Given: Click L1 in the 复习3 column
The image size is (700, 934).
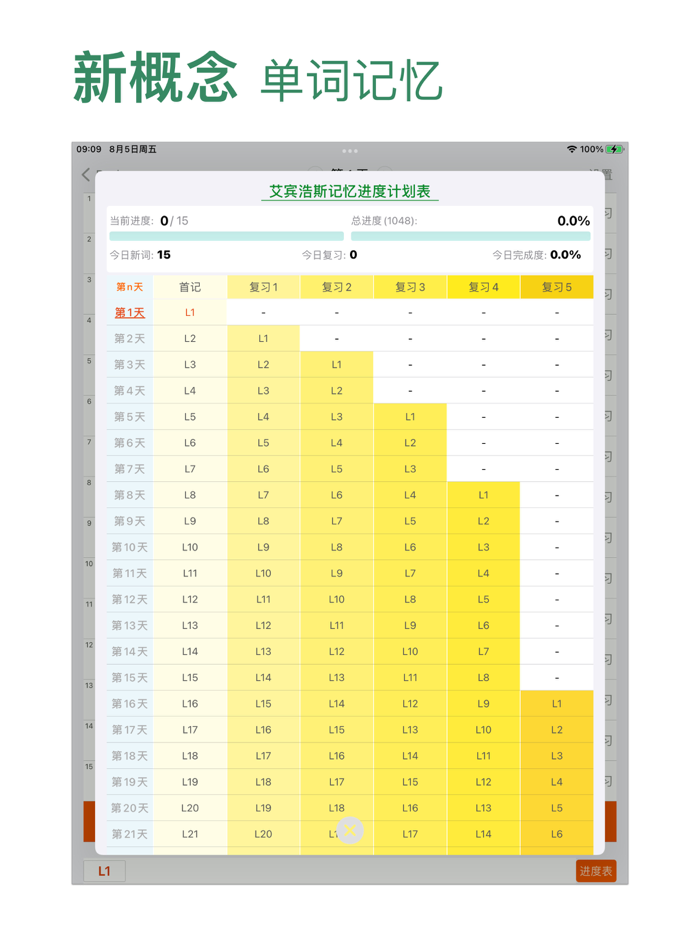Looking at the screenshot, I should [410, 417].
